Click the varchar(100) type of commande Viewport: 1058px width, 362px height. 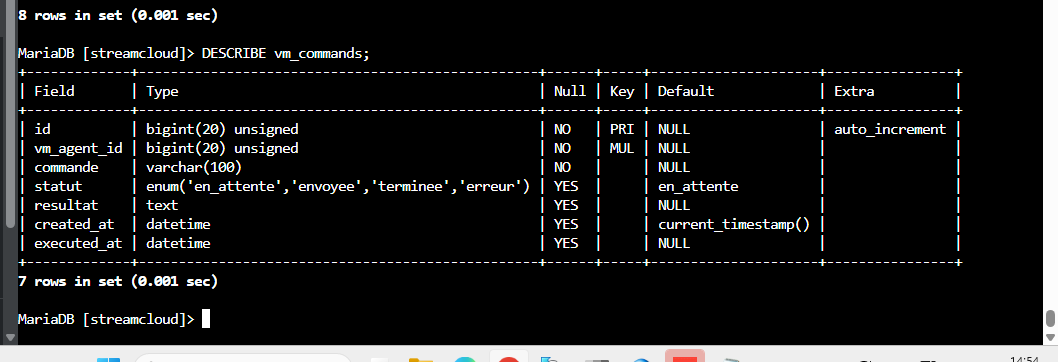(194, 167)
